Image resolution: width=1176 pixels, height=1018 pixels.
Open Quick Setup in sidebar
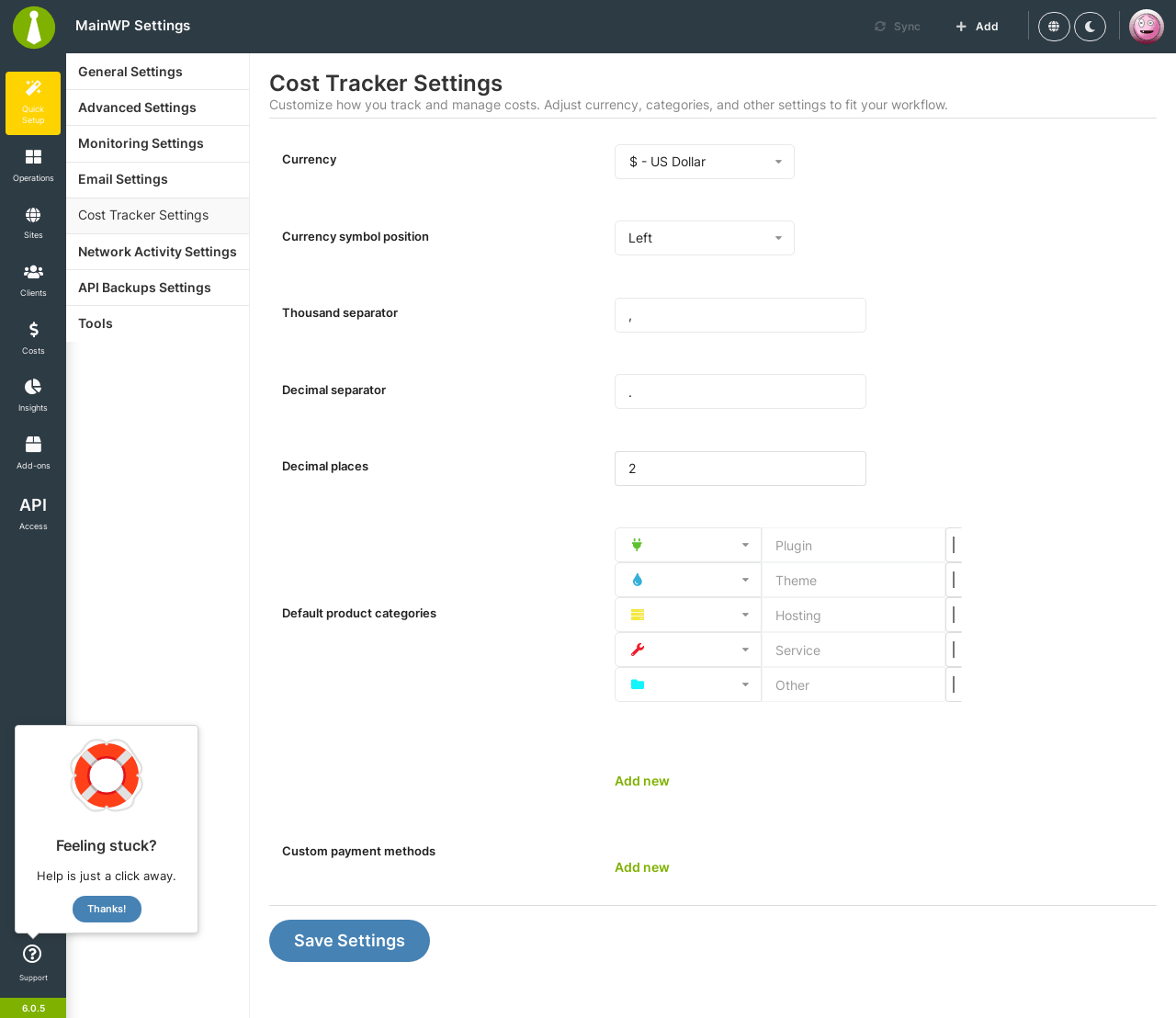pyautogui.click(x=33, y=103)
